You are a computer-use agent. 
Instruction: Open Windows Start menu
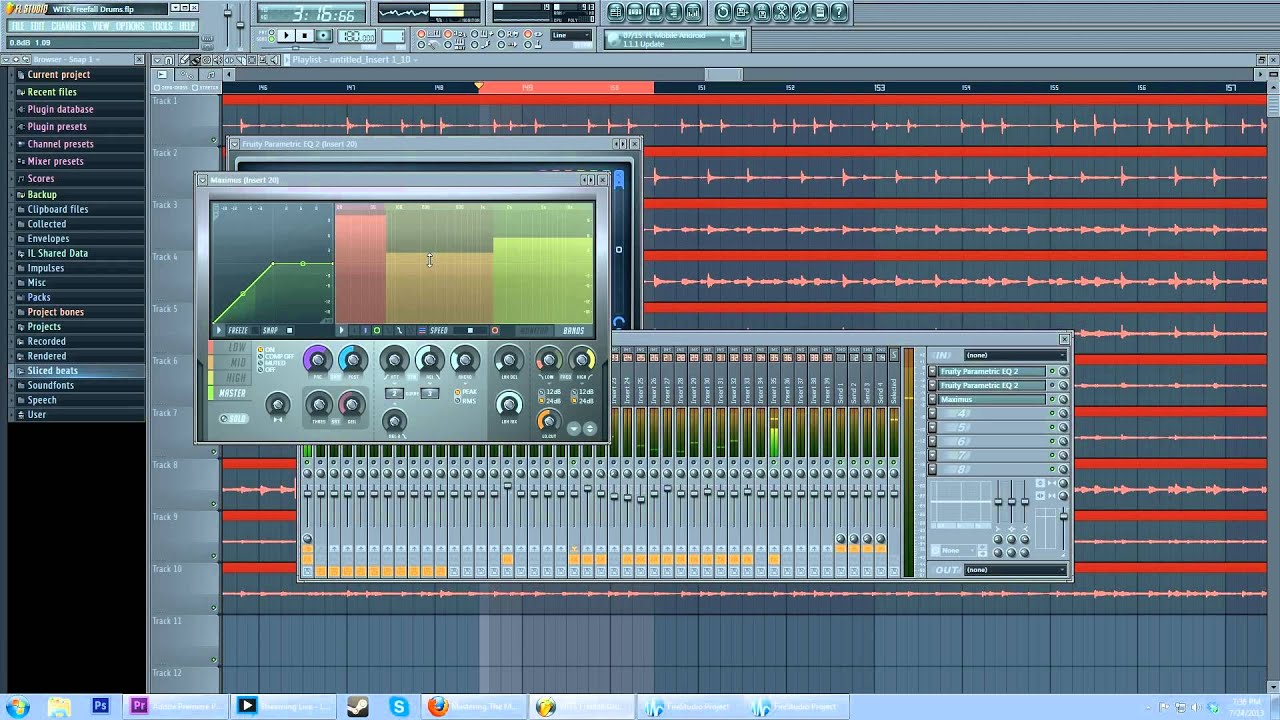(18, 706)
